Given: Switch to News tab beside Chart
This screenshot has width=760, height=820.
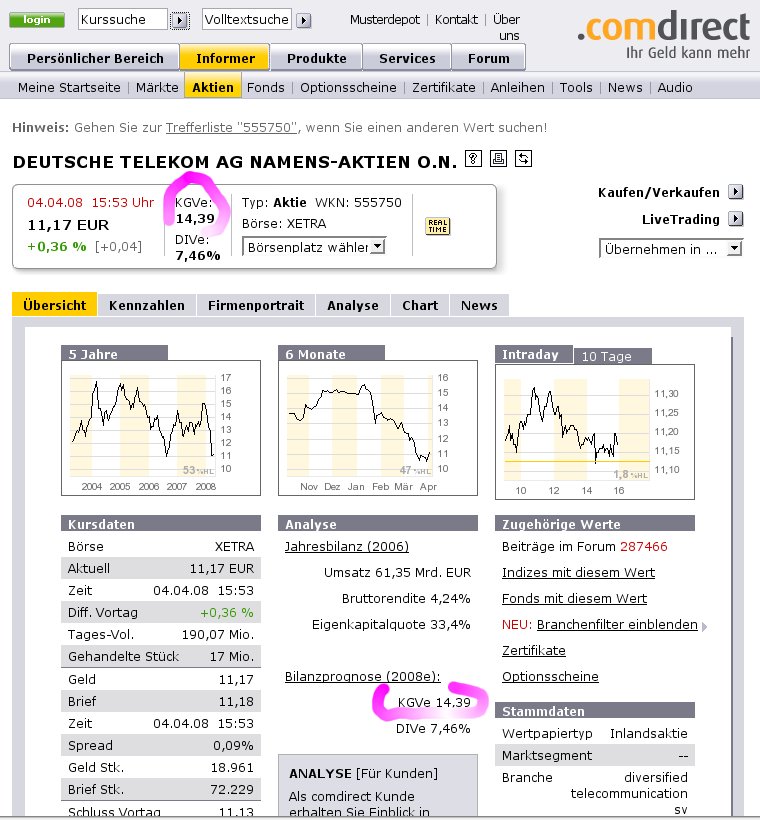Looking at the screenshot, I should [x=479, y=305].
